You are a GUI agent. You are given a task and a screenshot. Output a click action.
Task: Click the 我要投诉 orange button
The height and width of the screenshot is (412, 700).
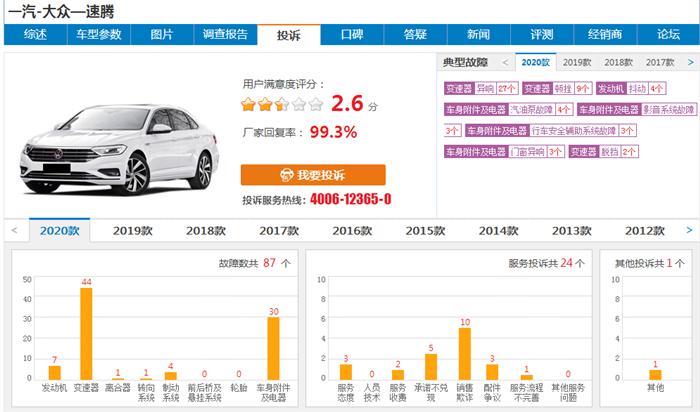[x=313, y=175]
